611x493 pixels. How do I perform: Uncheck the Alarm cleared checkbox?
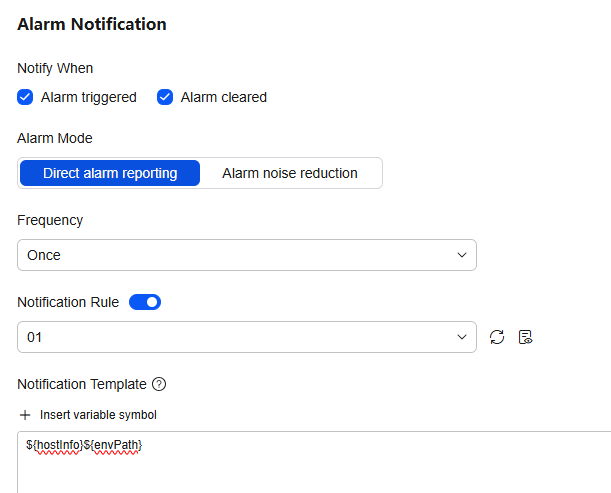(165, 97)
